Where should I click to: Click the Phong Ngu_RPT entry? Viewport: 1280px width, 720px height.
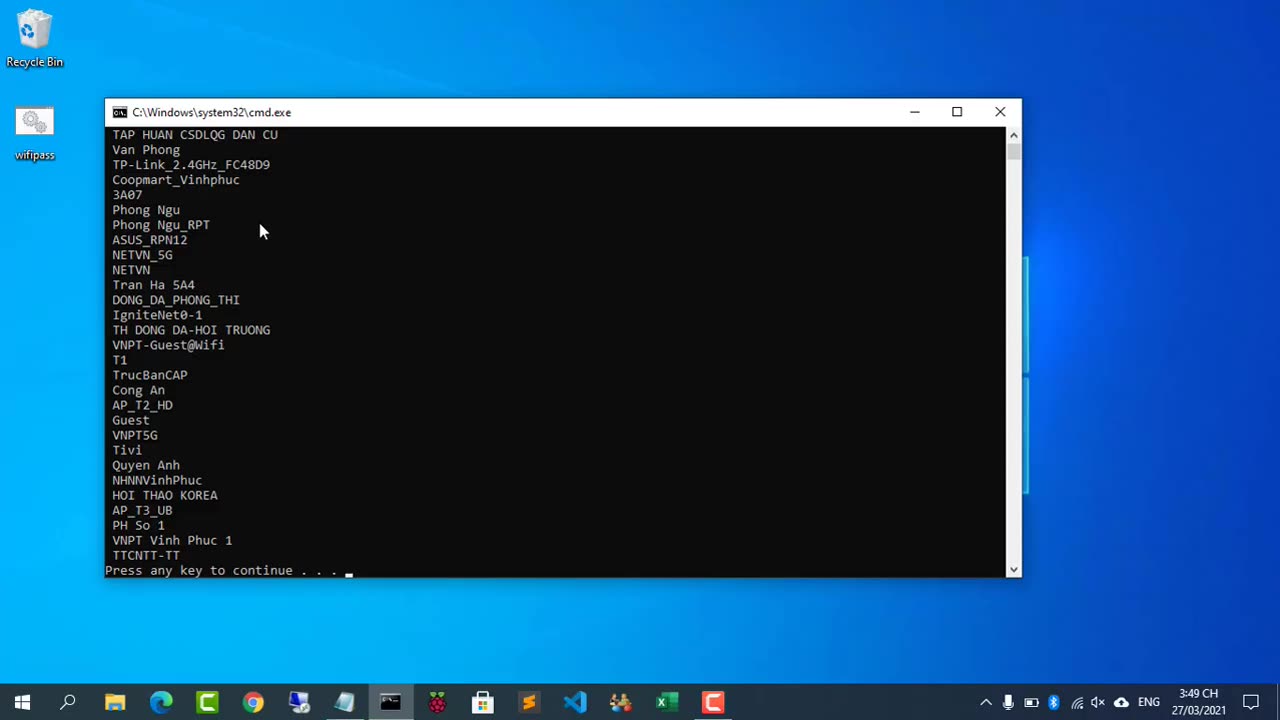[161, 225]
